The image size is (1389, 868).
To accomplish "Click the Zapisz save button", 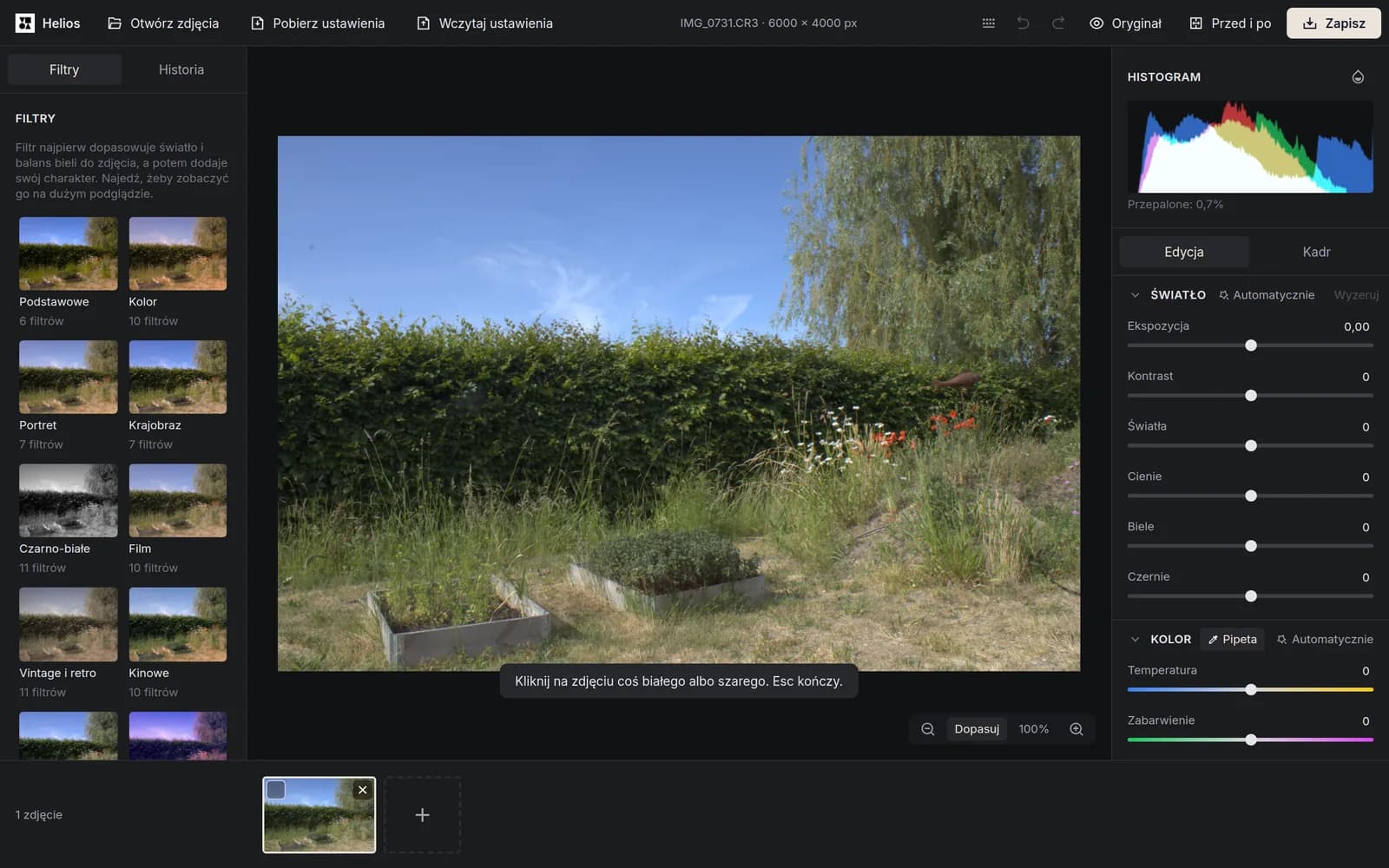I will coord(1333,23).
